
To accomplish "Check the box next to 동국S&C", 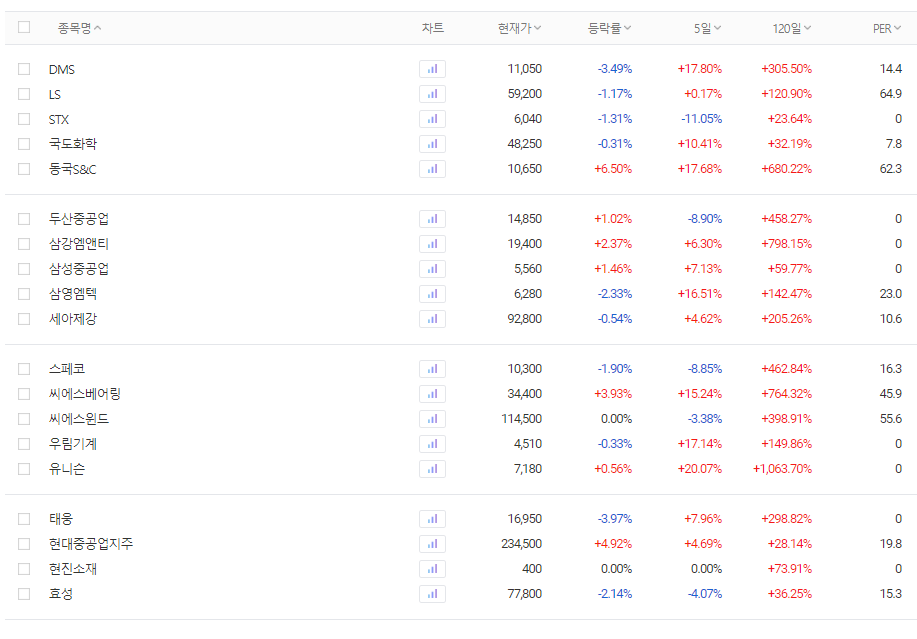I will pyautogui.click(x=24, y=169).
